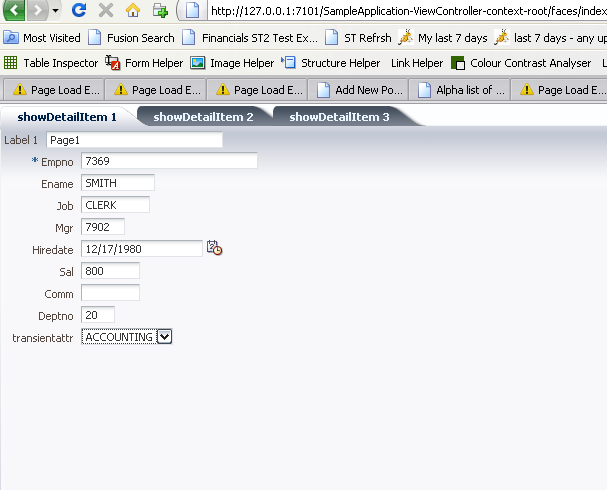Click the empty Comm input field
Viewport: 607px width, 495px height.
110,293
